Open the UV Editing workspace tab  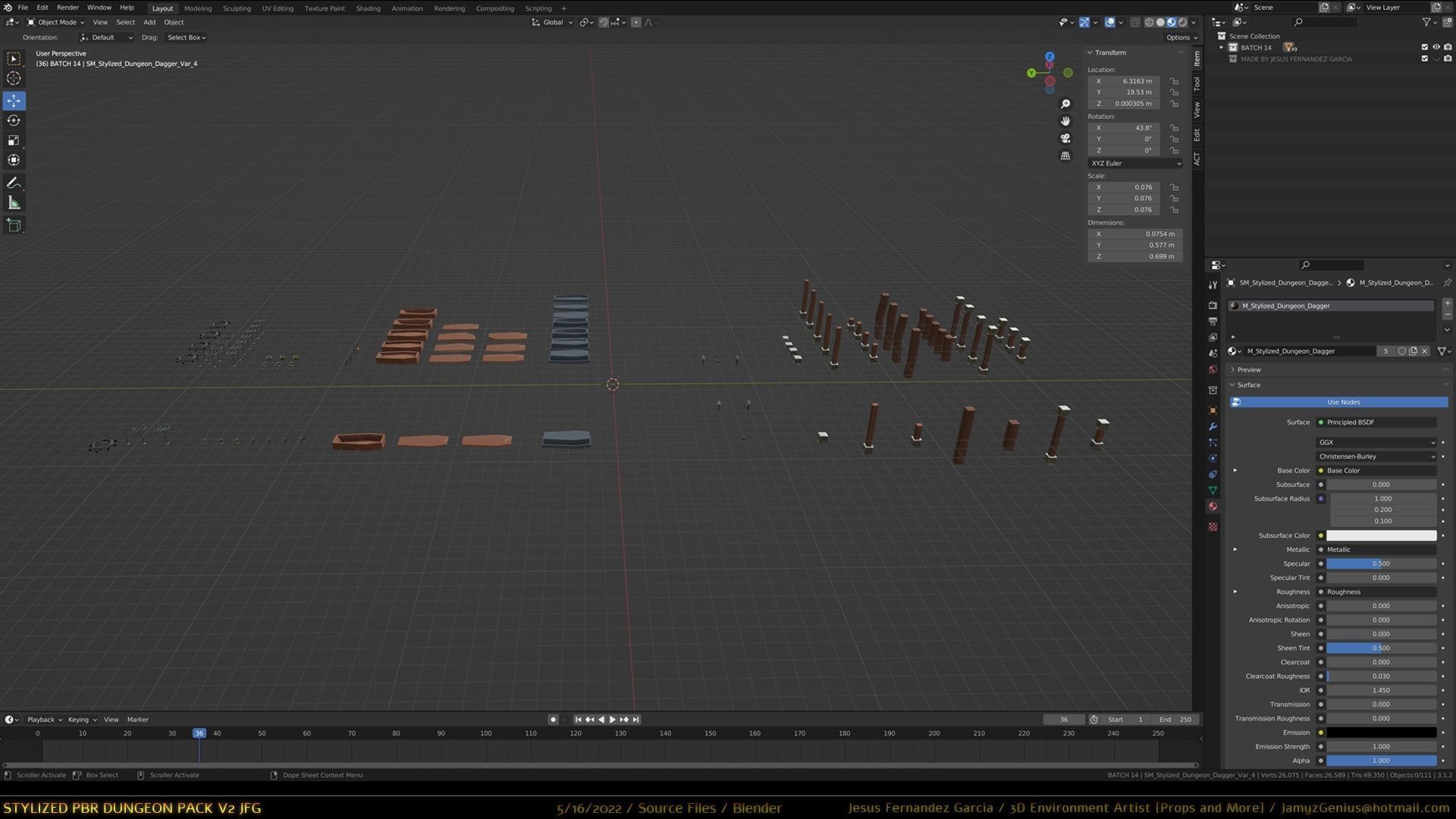click(278, 8)
